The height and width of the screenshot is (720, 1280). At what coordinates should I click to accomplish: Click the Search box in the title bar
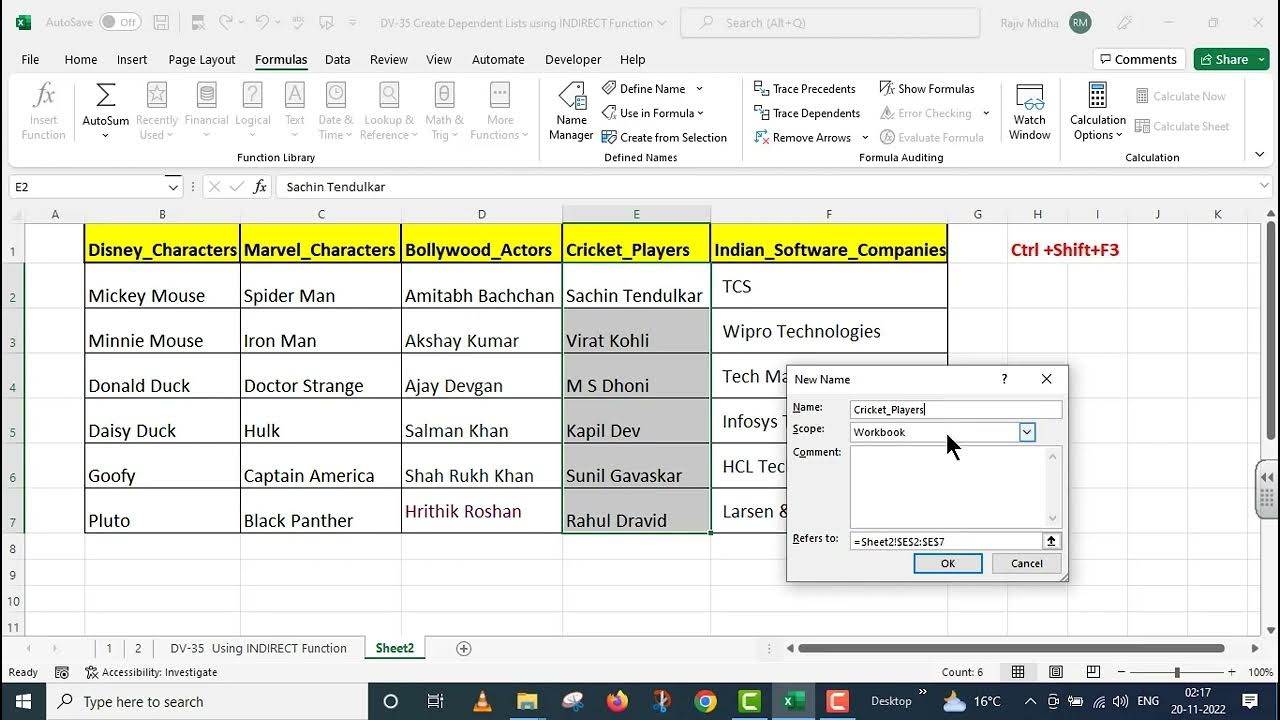pyautogui.click(x=830, y=22)
